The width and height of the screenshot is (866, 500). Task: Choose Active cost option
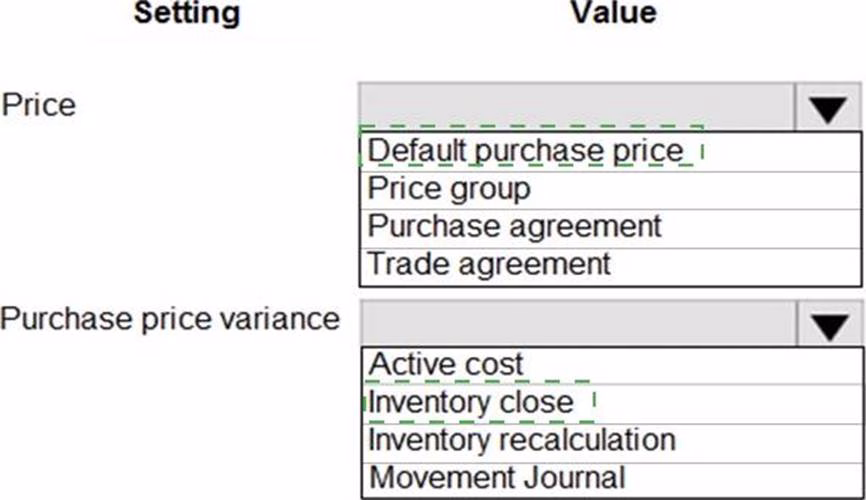(446, 365)
